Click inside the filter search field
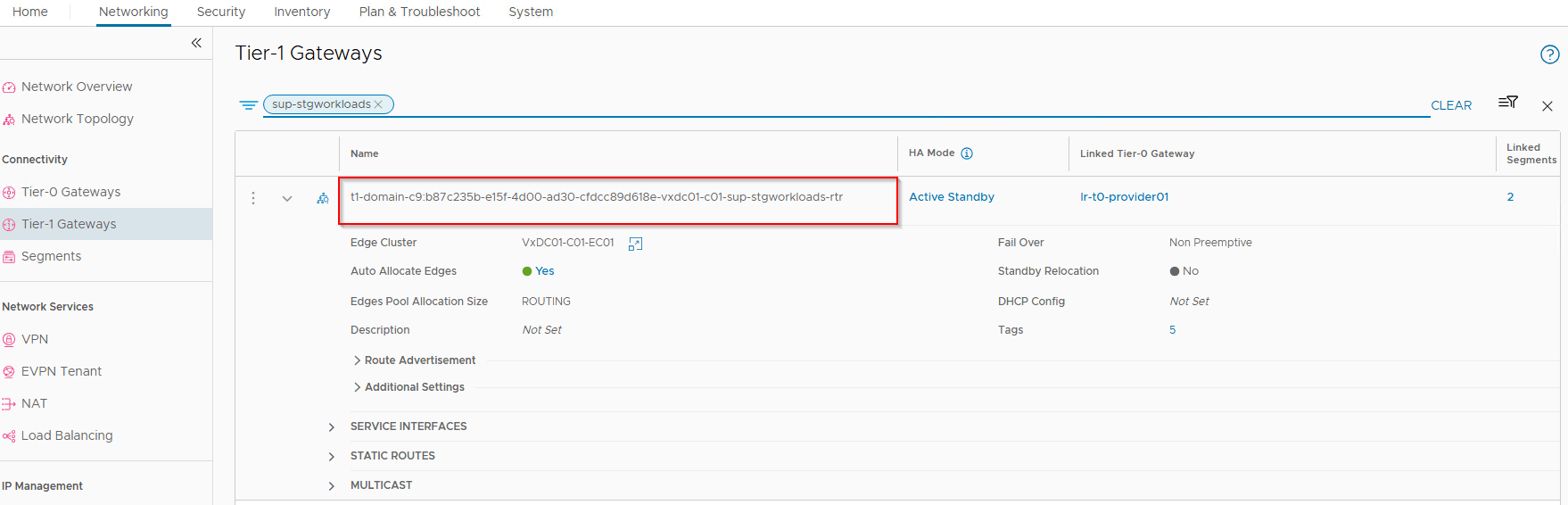This screenshot has width=1568, height=505. tap(892, 104)
